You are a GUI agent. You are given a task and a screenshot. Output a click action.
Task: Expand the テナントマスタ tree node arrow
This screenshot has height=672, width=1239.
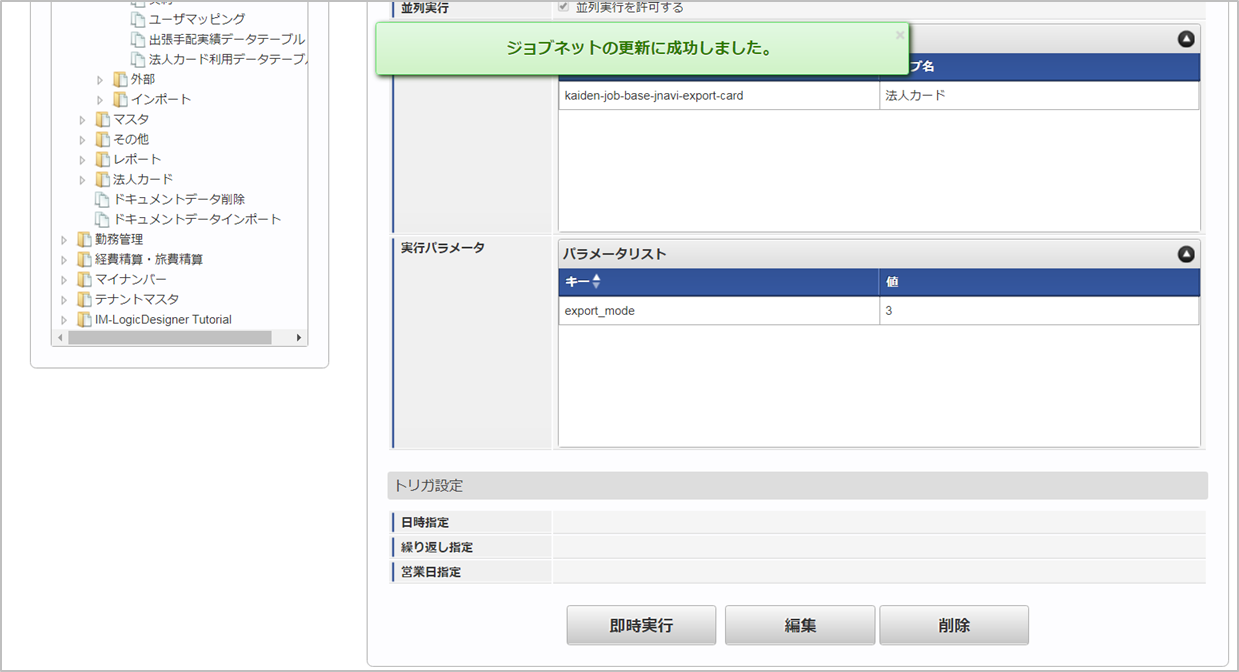click(x=64, y=299)
